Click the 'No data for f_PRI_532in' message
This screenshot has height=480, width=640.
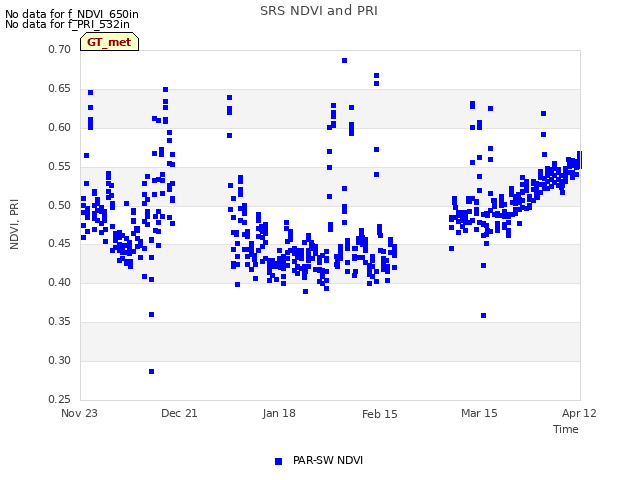click(x=67, y=24)
